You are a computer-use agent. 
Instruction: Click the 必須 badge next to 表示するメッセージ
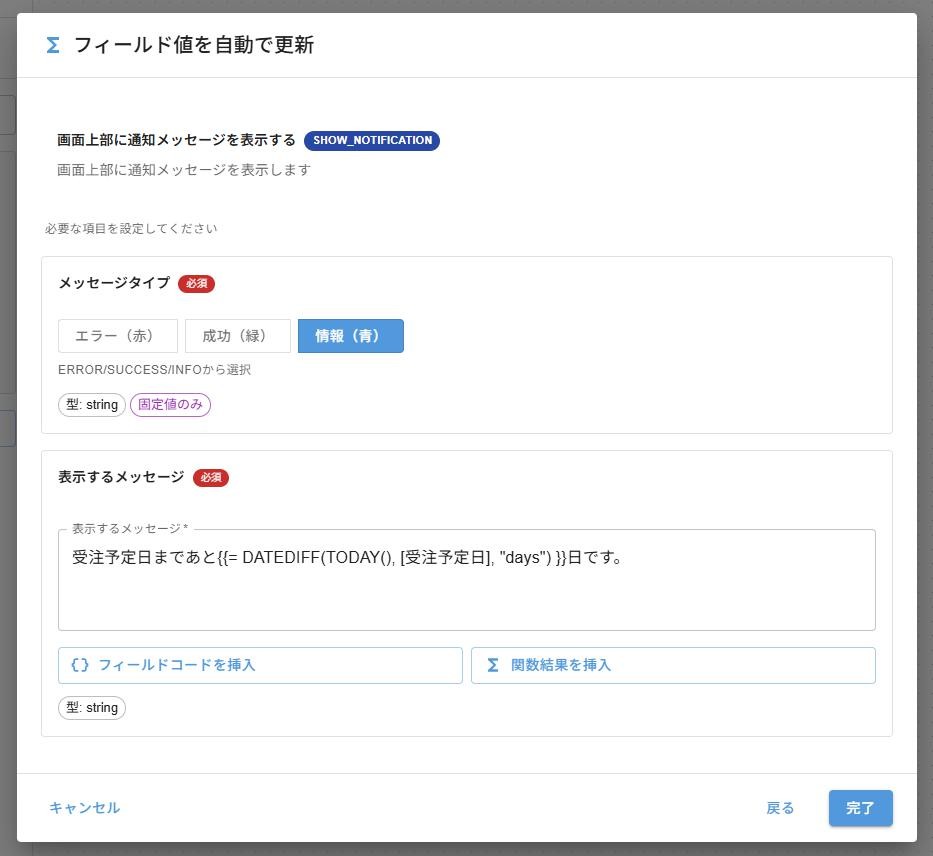tap(211, 477)
